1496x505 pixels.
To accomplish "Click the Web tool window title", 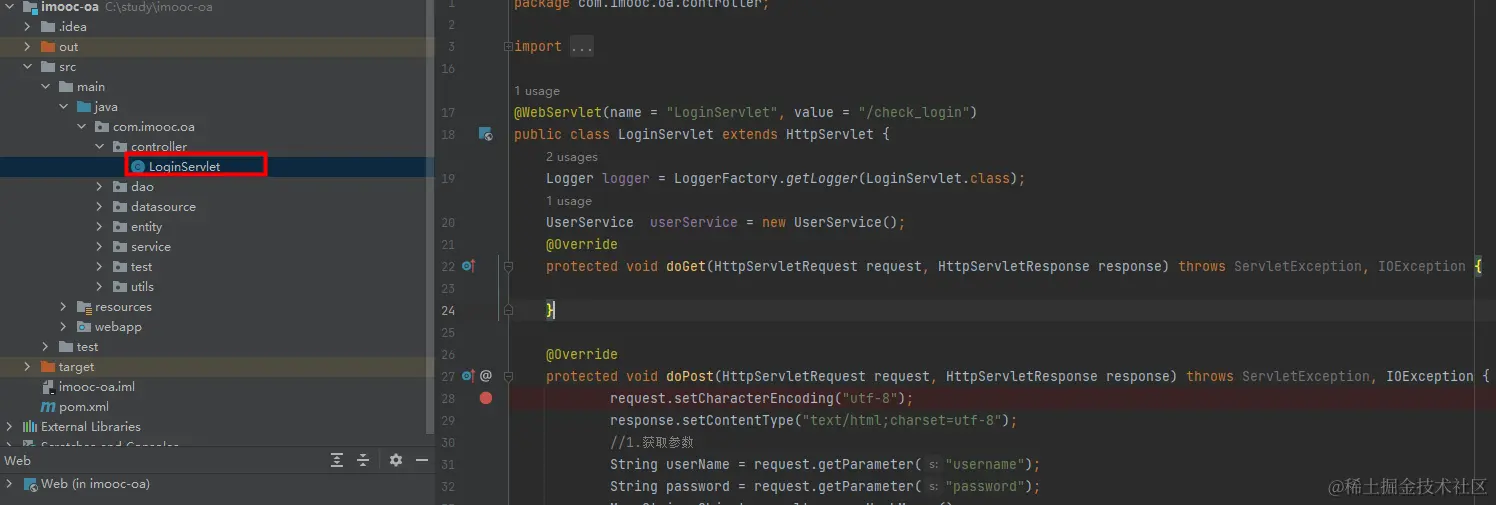I will click(18, 461).
